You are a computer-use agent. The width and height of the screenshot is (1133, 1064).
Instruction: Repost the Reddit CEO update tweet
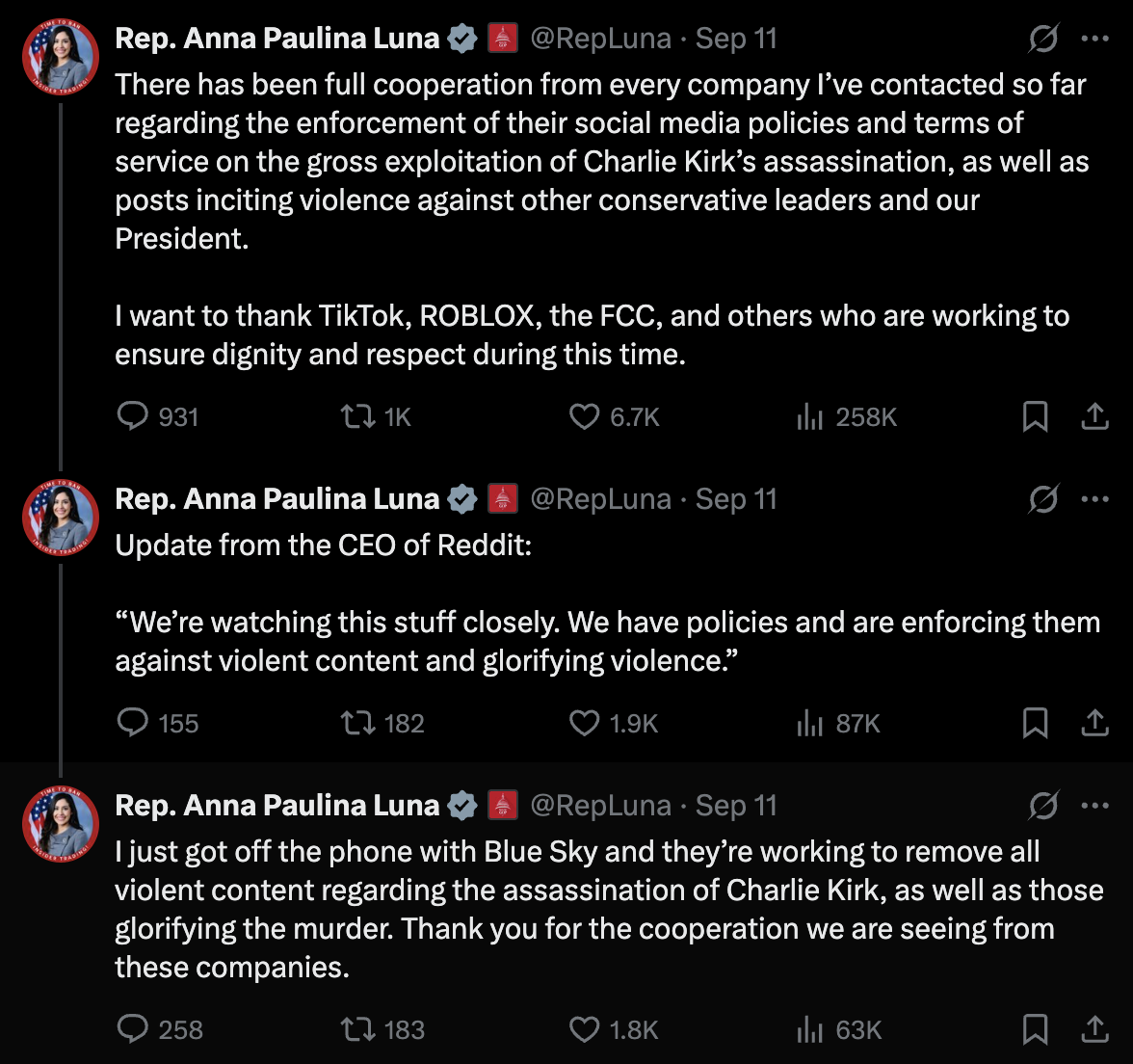pyautogui.click(x=357, y=723)
